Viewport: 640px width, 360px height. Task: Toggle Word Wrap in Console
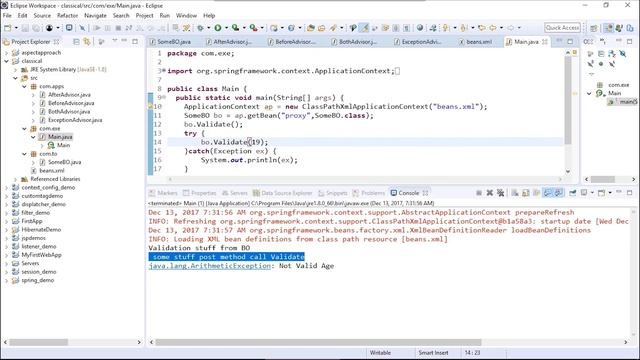536,193
